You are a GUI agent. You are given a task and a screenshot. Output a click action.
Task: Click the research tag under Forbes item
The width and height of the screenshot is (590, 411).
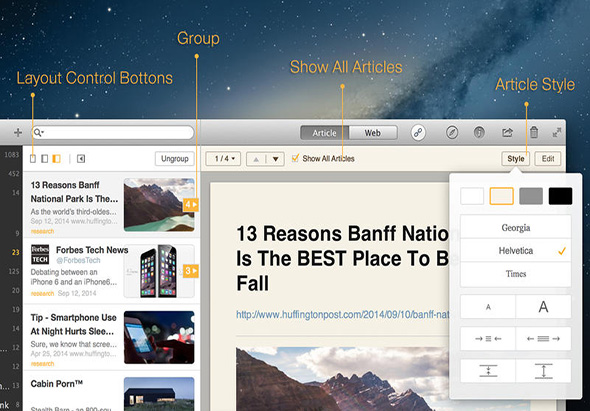42,293
